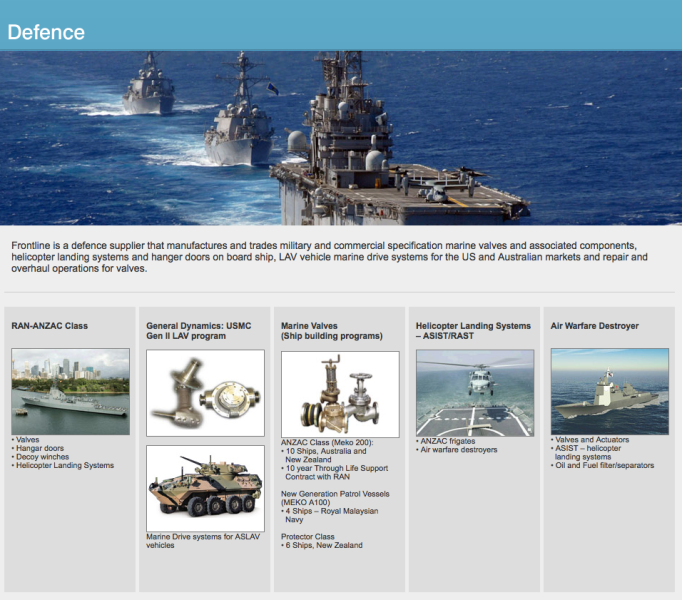Click the Air Warfare Destroyer card title
This screenshot has height=600, width=682.
coord(594,326)
